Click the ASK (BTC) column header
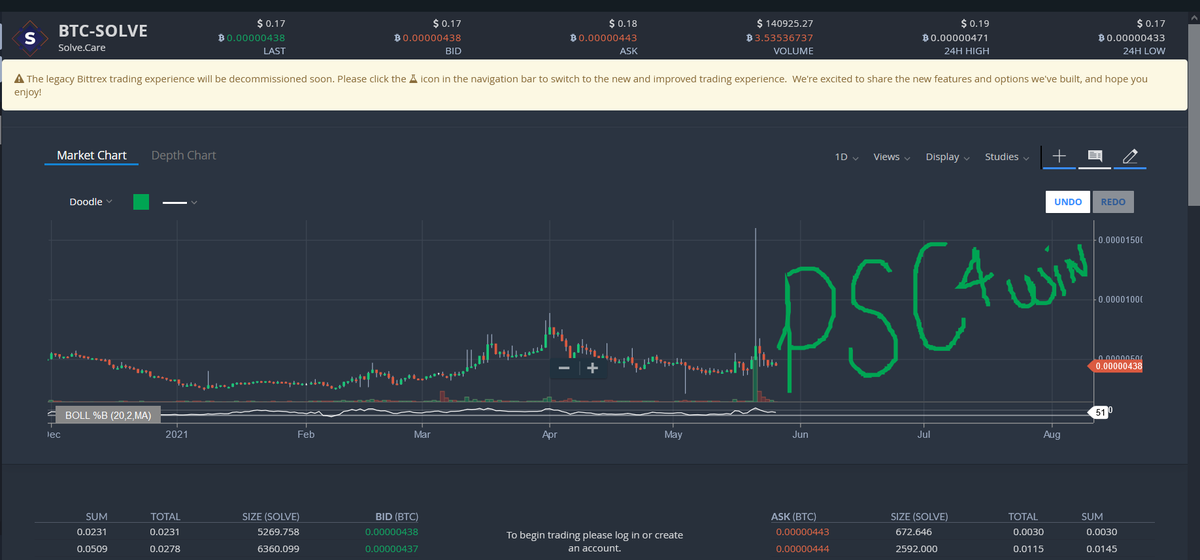1200x560 pixels. 795,516
